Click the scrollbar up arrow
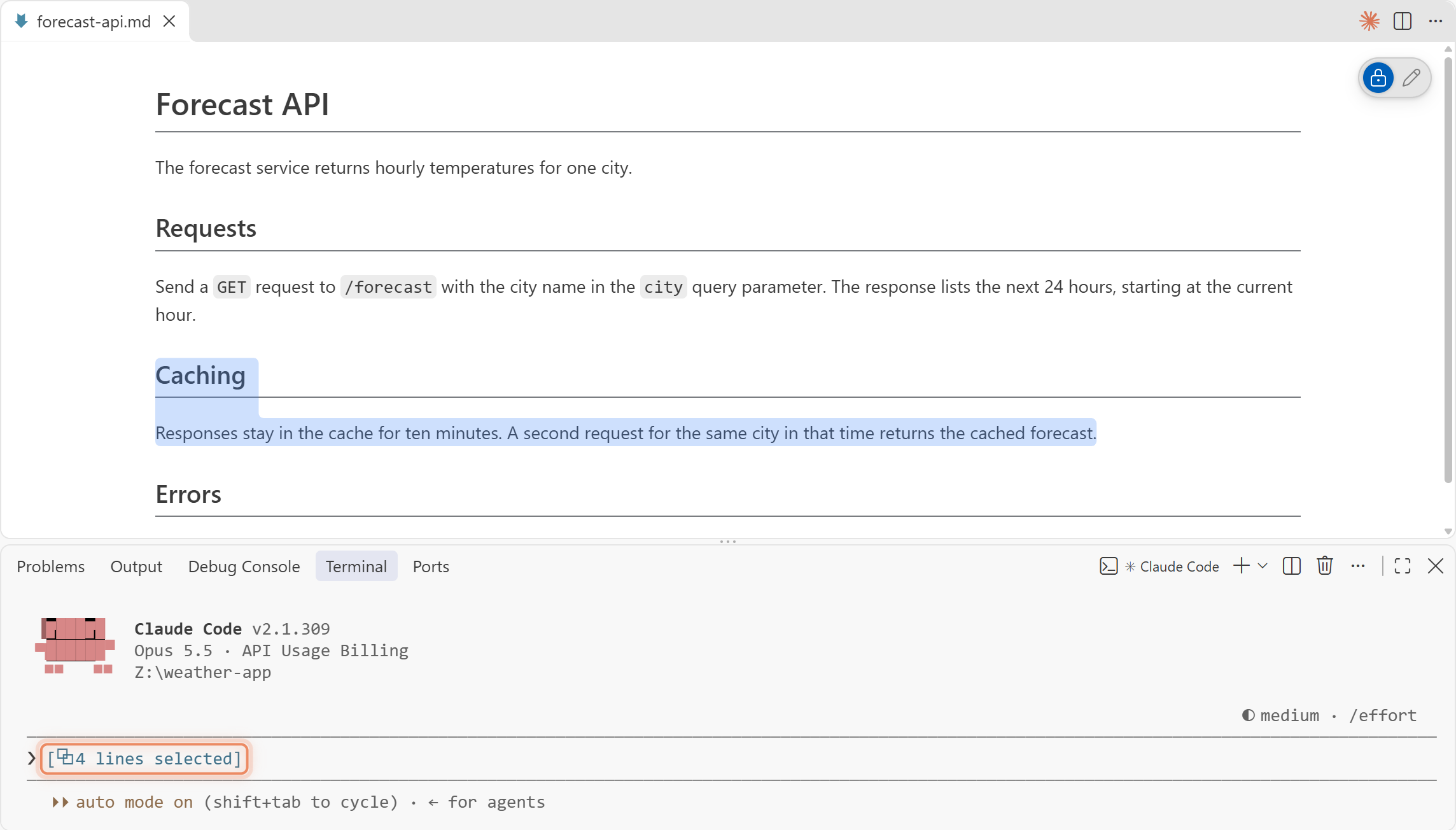This screenshot has height=830, width=1456. [1448, 49]
